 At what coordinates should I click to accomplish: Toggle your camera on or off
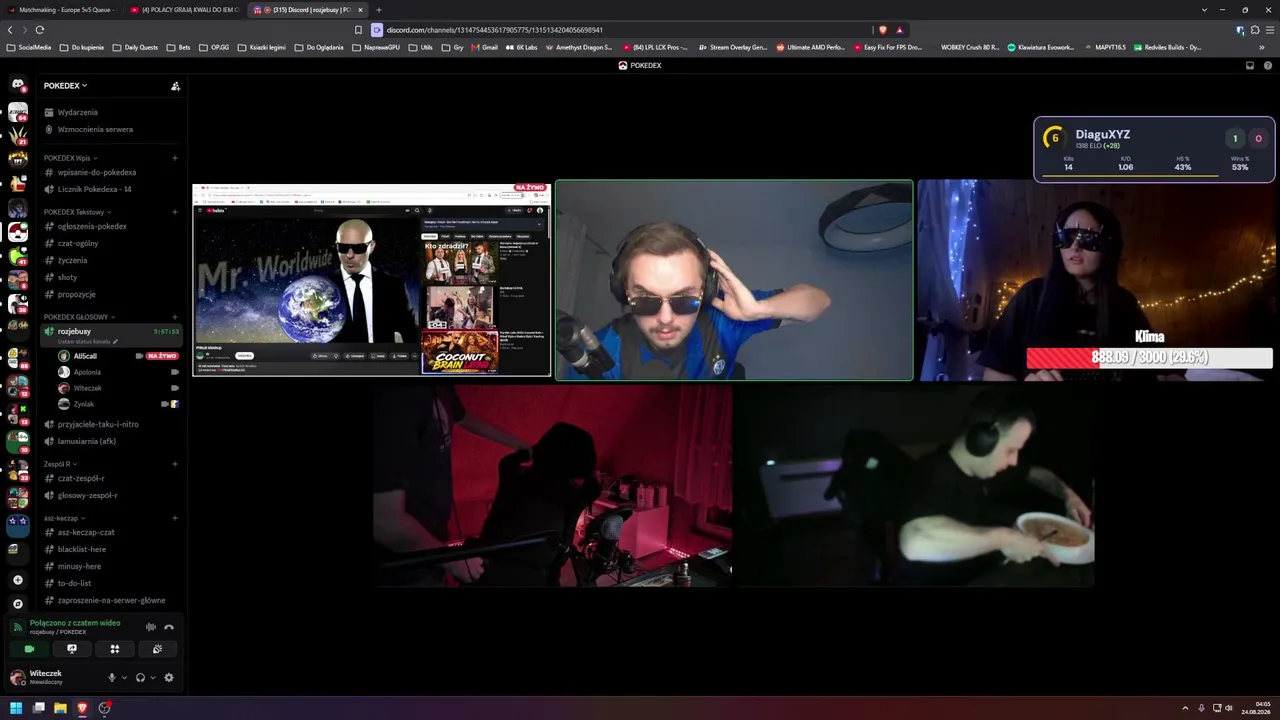tap(29, 649)
